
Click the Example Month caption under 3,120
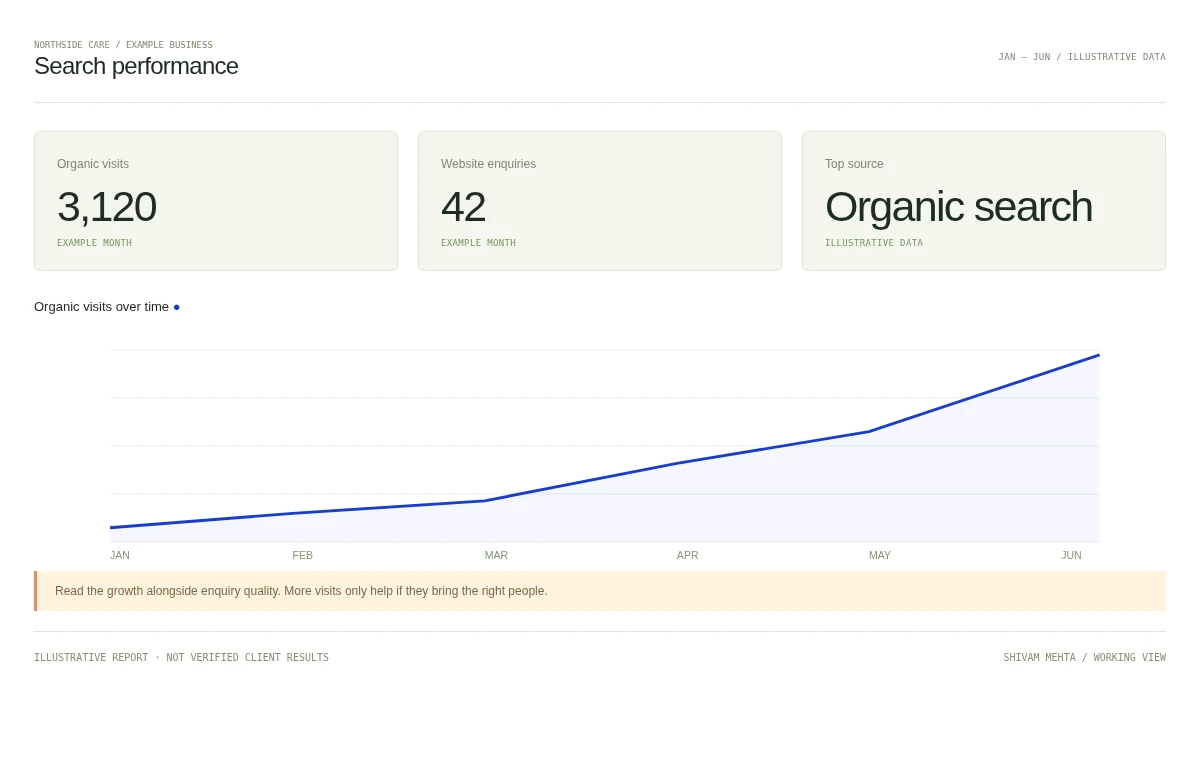94,243
